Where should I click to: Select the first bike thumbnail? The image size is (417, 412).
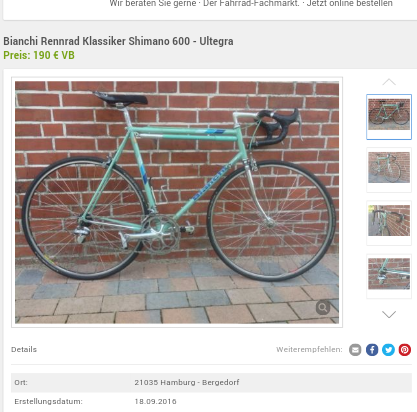(x=389, y=117)
